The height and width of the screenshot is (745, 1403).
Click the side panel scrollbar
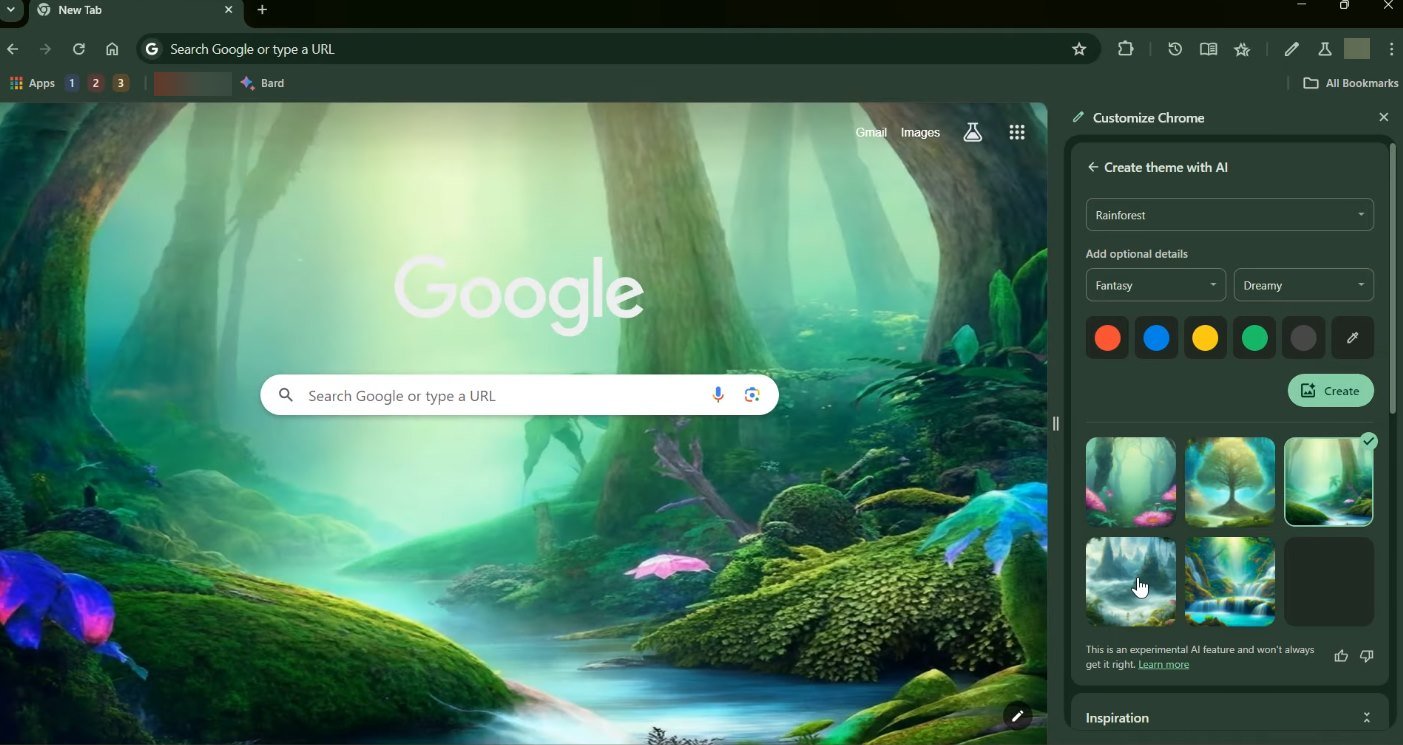(x=1394, y=278)
